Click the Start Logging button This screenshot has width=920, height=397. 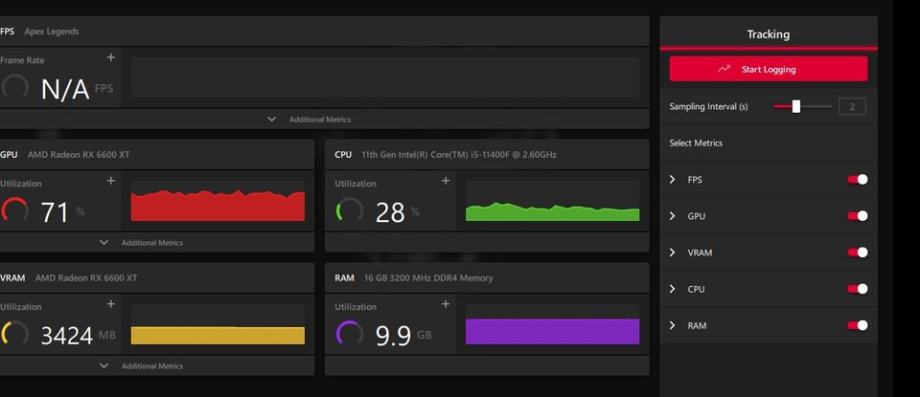(x=768, y=69)
